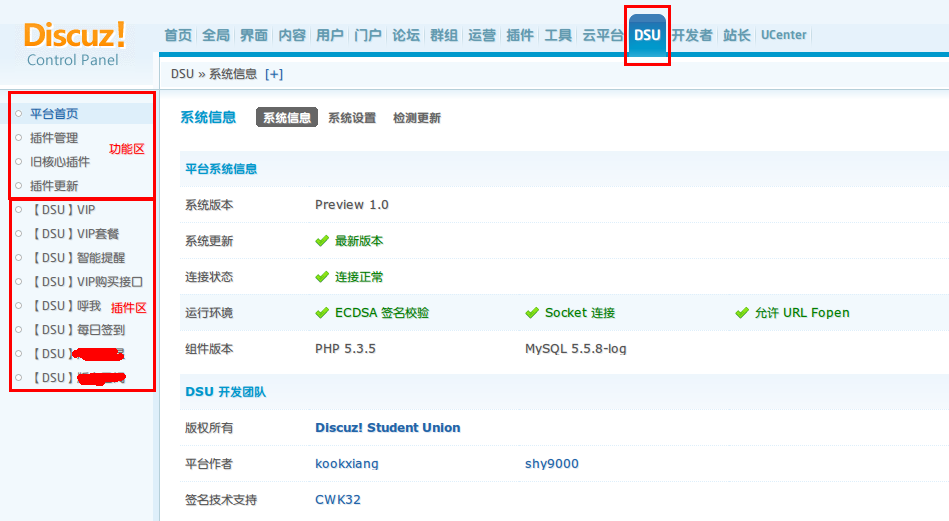949x521 pixels.
Task: Open 平台首页 in the sidebar
Action: (x=54, y=114)
